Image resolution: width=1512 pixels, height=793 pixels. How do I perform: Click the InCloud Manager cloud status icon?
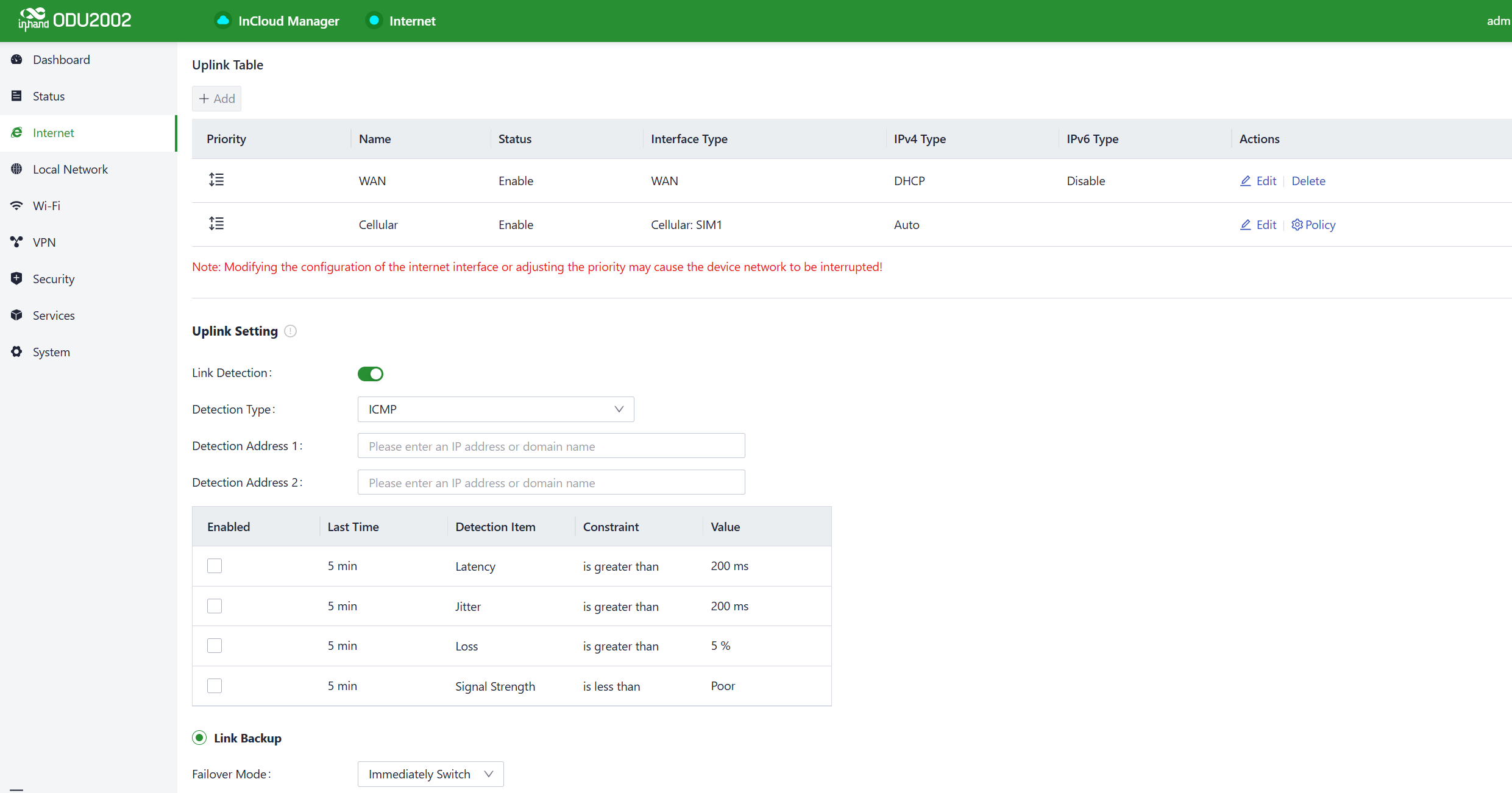click(x=223, y=21)
